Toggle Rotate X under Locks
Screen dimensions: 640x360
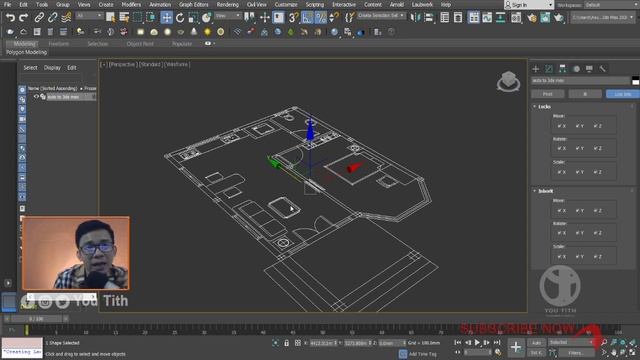coord(562,149)
